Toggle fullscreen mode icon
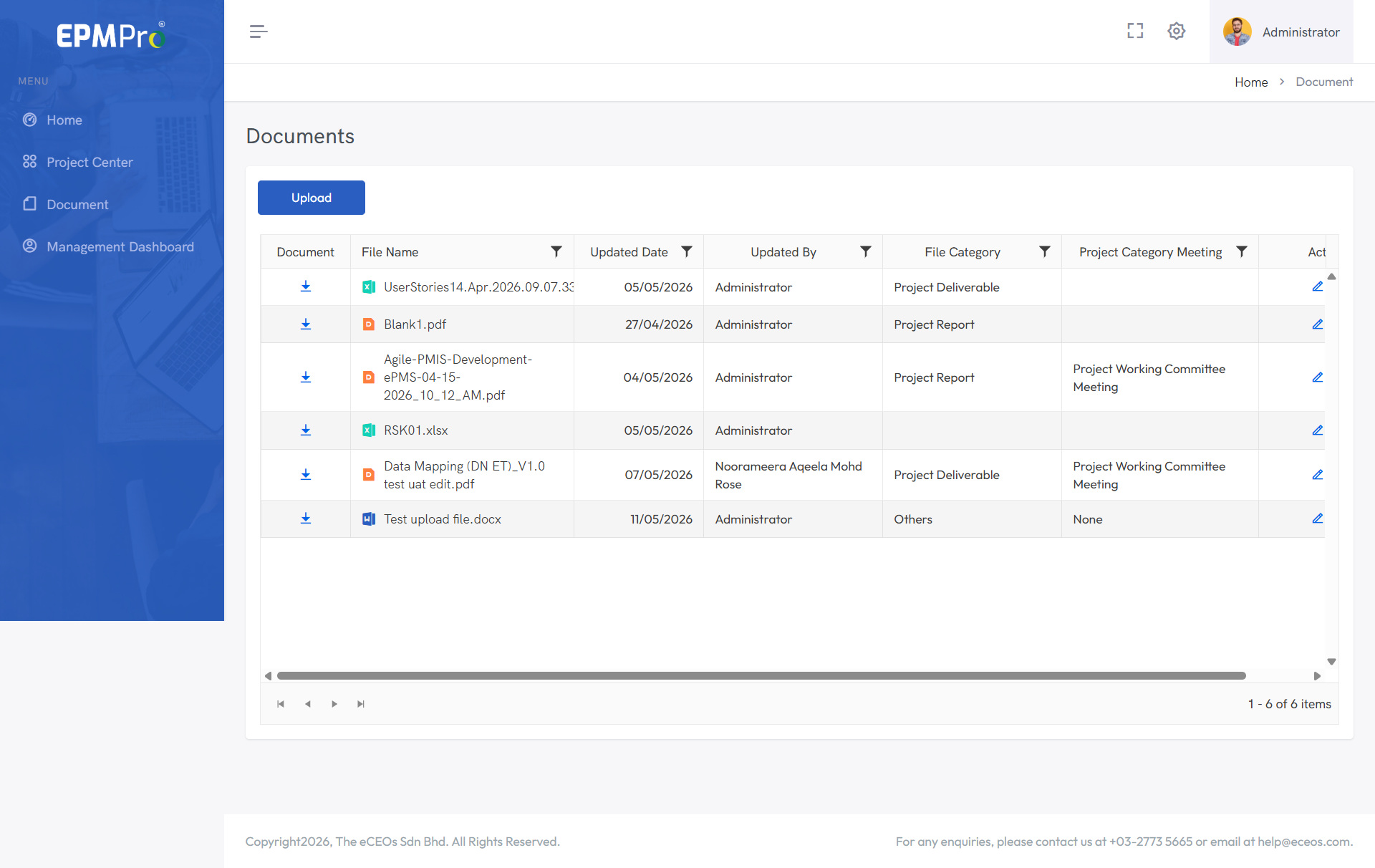Screen dimensions: 1375x868 pyautogui.click(x=1135, y=31)
